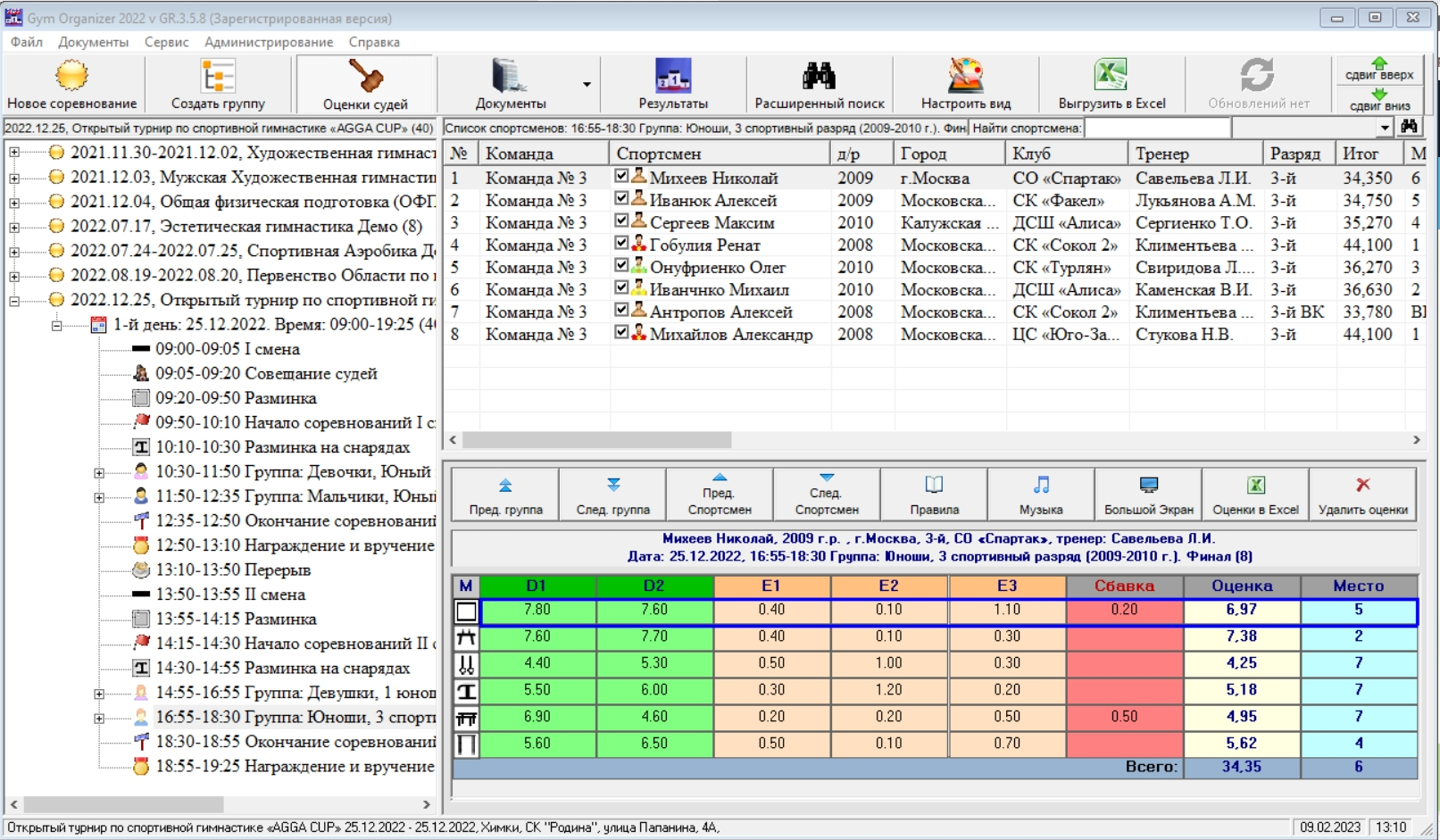Viewport: 1440px width, 840px height.
Task: Open the Документы toolbar dropdown arrow
Action: coord(587,85)
